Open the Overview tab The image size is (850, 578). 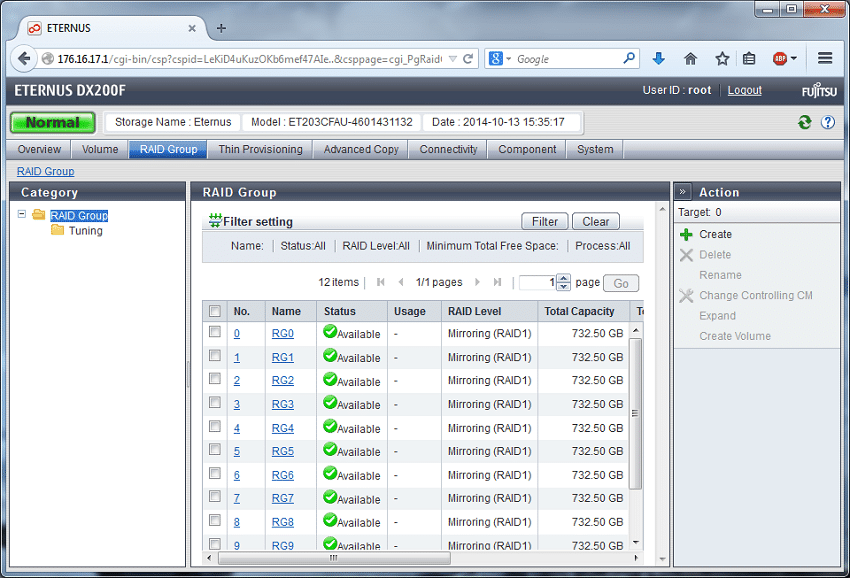tap(39, 149)
